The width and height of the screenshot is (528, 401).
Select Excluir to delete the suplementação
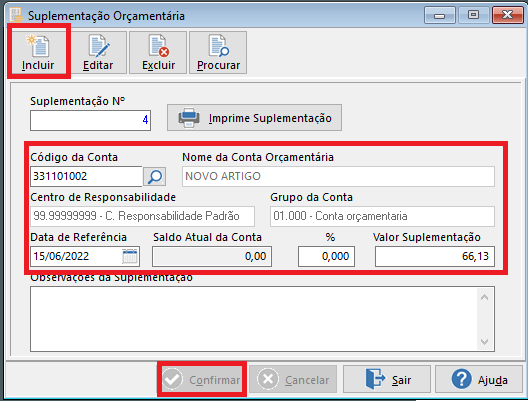158,53
